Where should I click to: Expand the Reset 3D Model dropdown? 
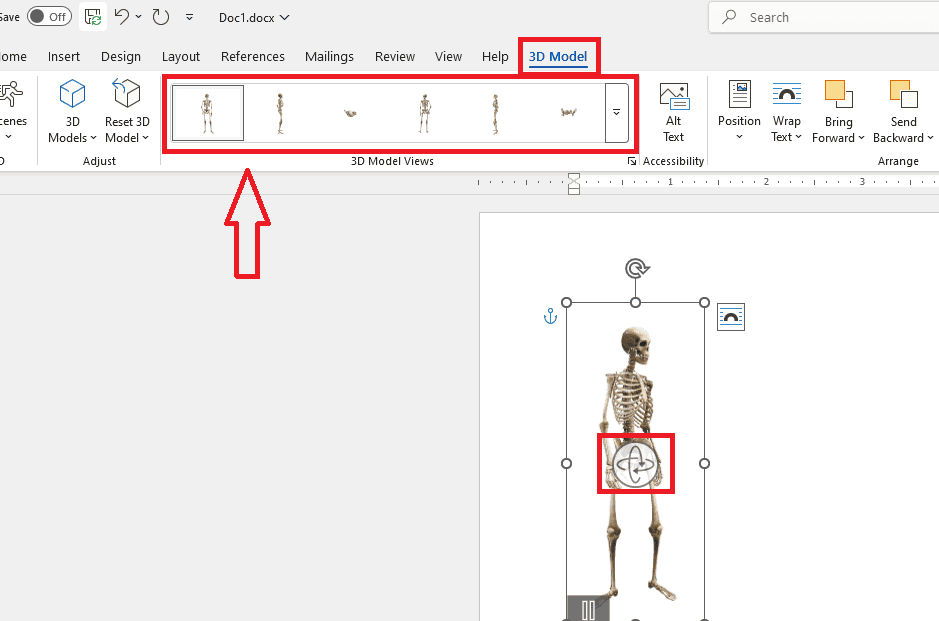pyautogui.click(x=146, y=138)
